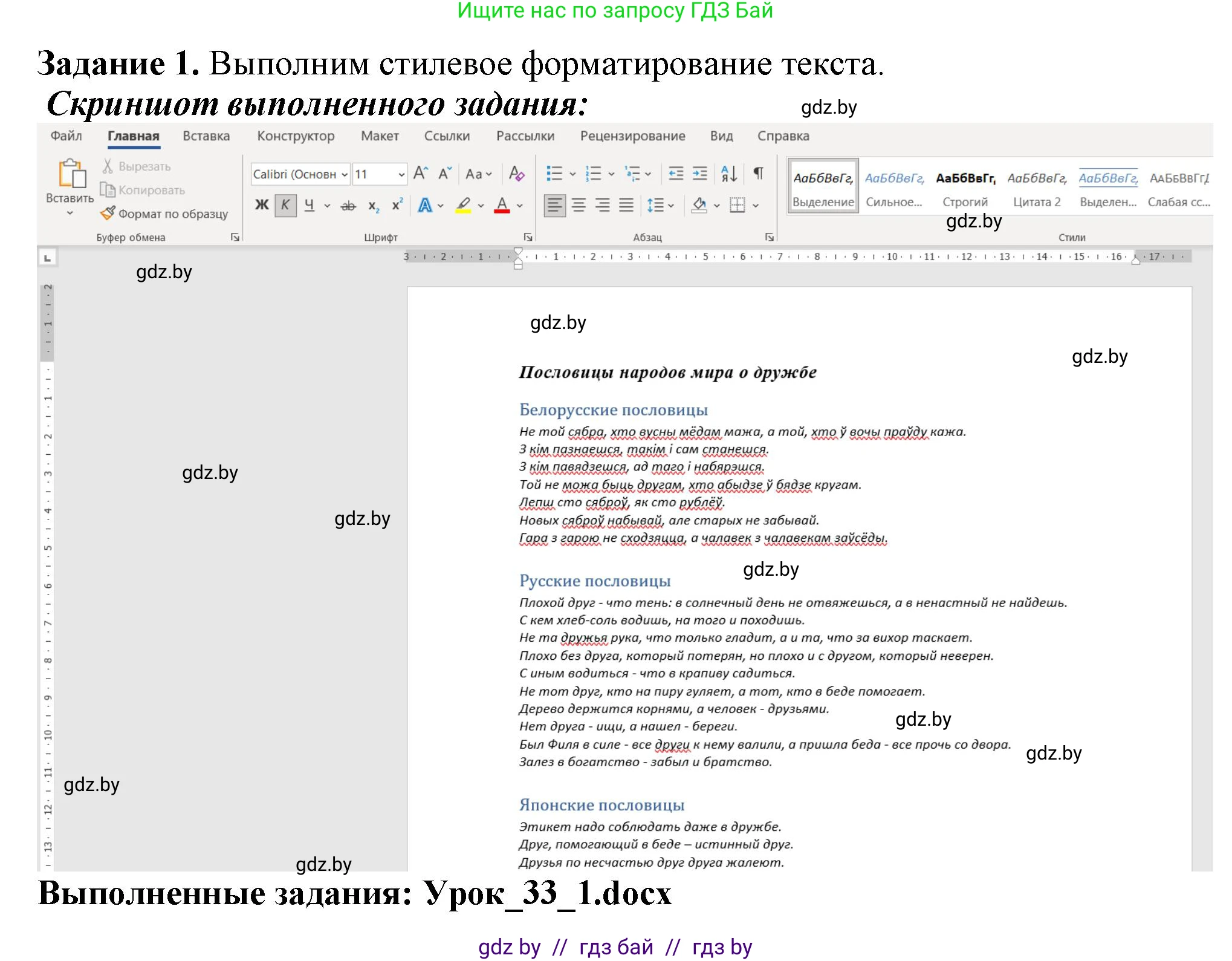Toggle bold formatting Ж
The image size is (1232, 961).
click(x=261, y=205)
